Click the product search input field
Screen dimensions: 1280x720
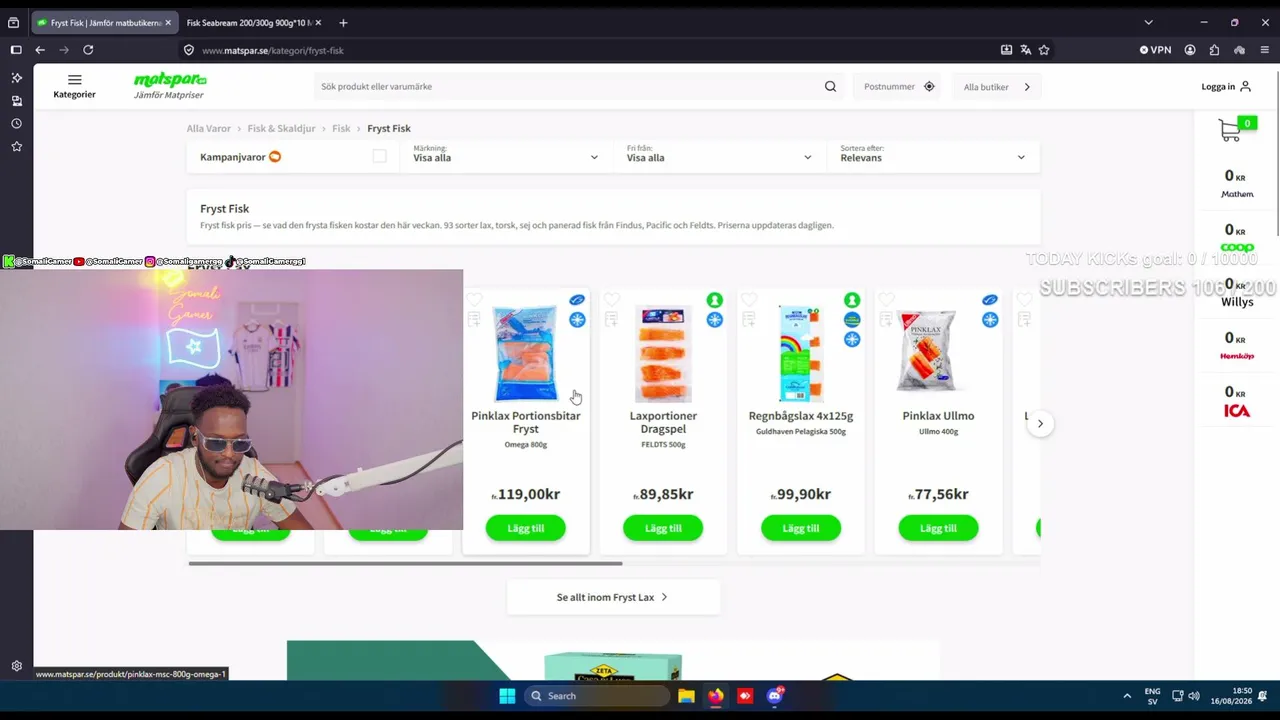[x=570, y=87]
